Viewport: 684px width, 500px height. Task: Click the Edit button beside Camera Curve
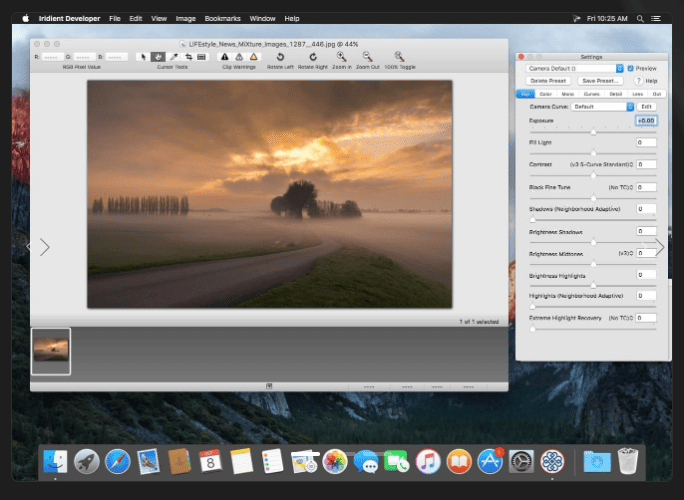coord(646,106)
